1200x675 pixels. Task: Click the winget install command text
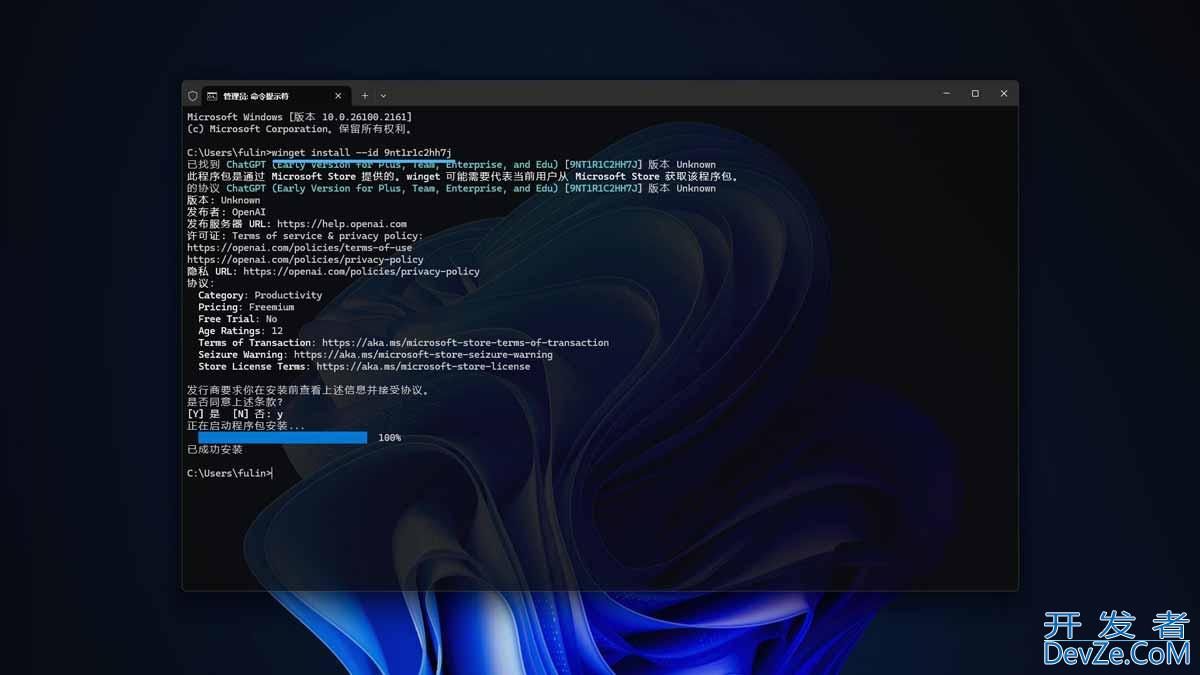point(362,153)
